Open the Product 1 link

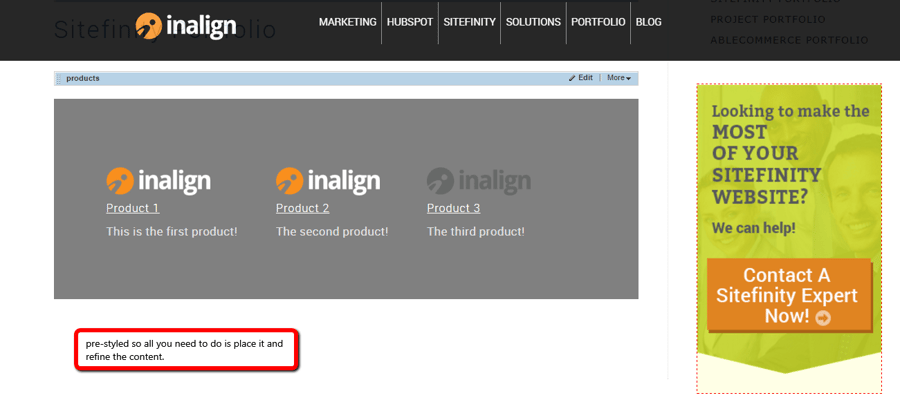133,208
